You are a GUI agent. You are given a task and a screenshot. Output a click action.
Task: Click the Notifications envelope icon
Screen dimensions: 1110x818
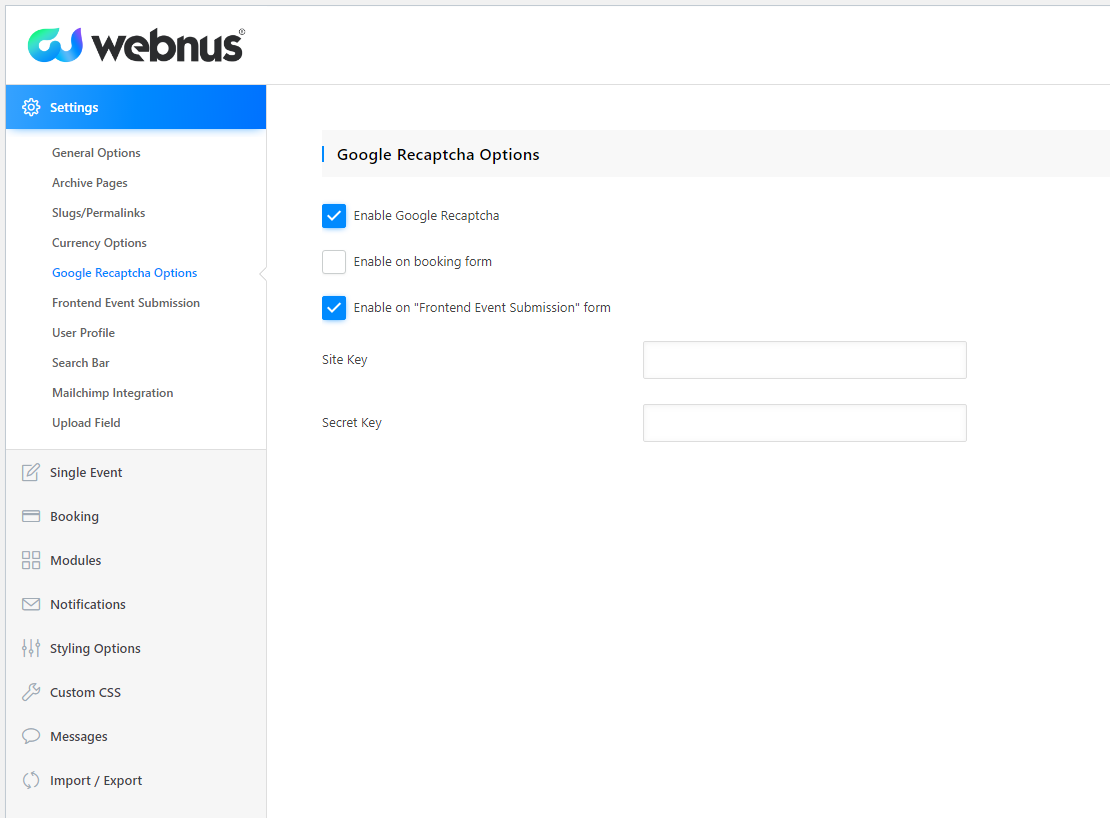(31, 604)
